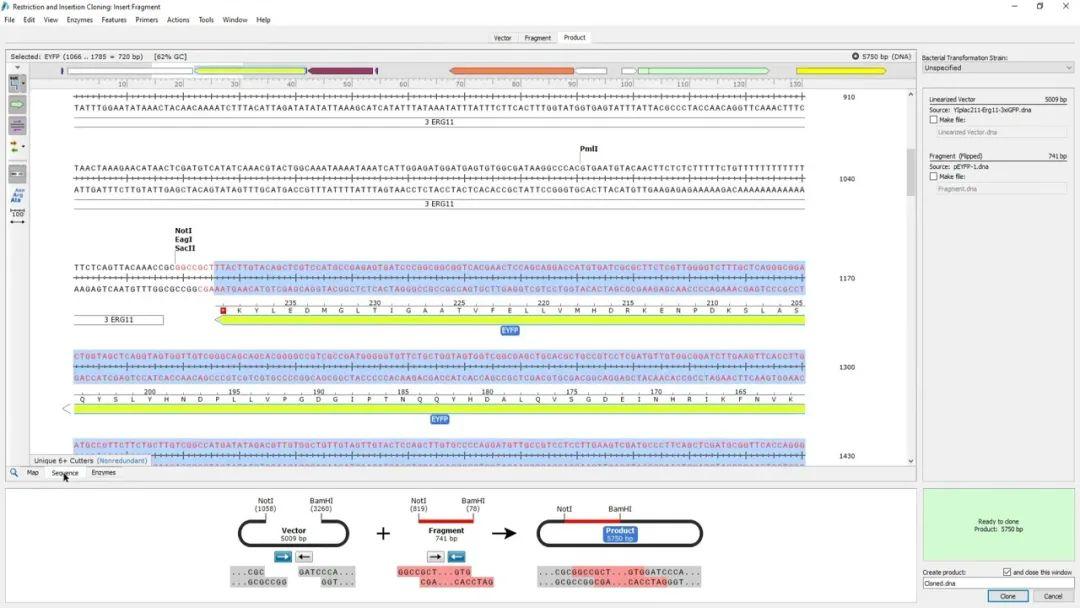Open the Enzymes menu
The image size is (1080, 608).
coord(79,19)
